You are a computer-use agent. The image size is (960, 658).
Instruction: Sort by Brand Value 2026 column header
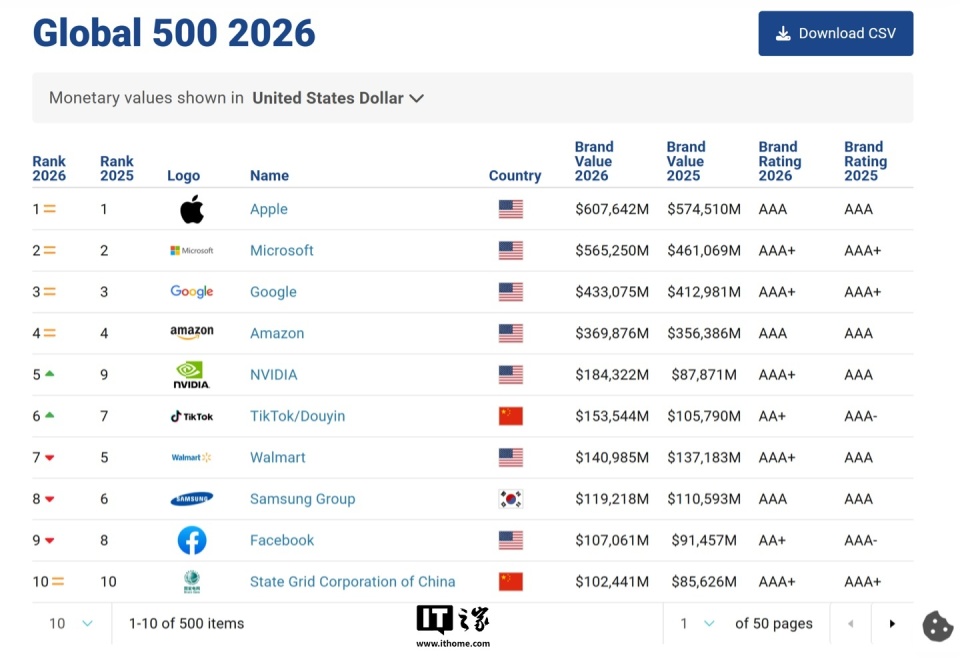tap(594, 161)
